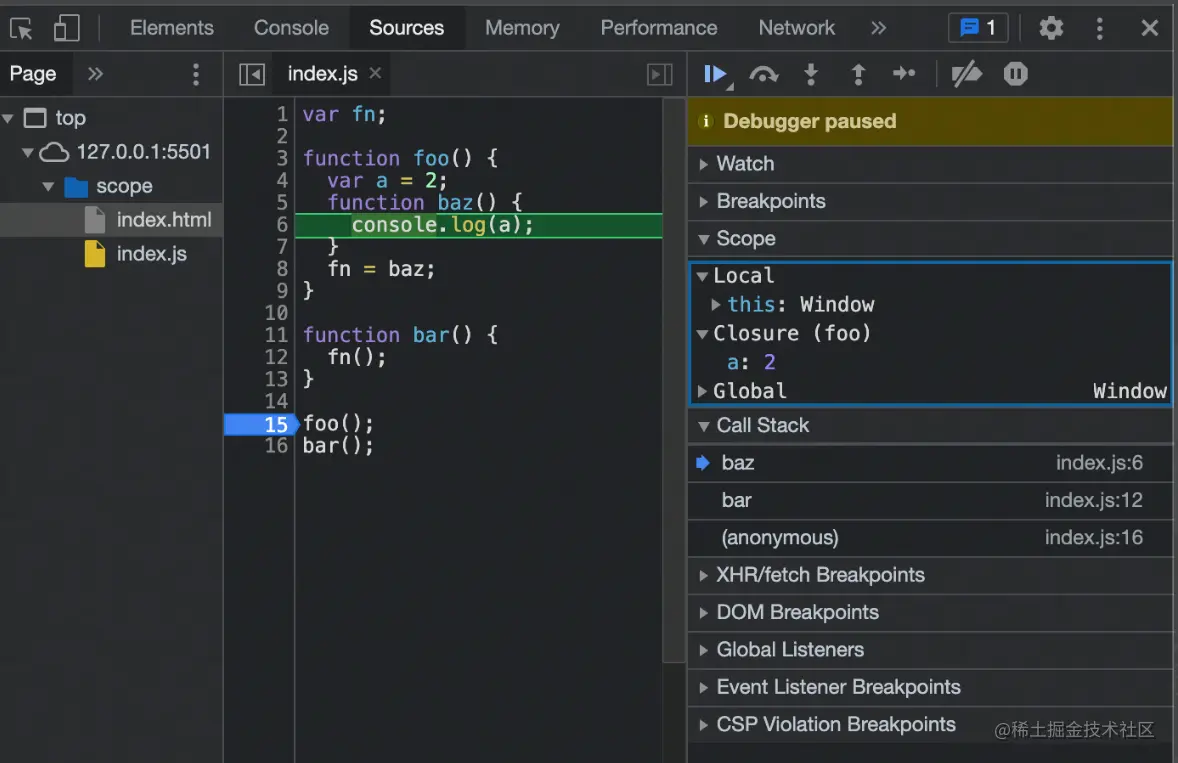Switch to the Sources tab
This screenshot has width=1178, height=763.
click(x=406, y=28)
